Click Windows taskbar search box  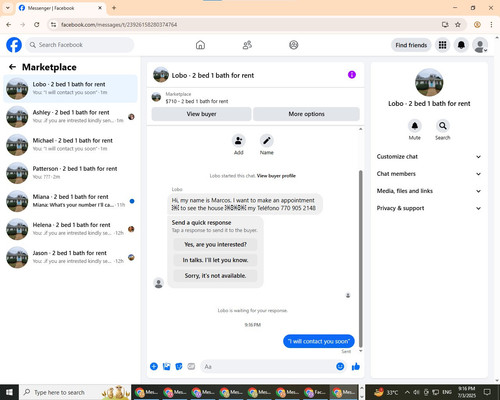pyautogui.click(x=75, y=392)
